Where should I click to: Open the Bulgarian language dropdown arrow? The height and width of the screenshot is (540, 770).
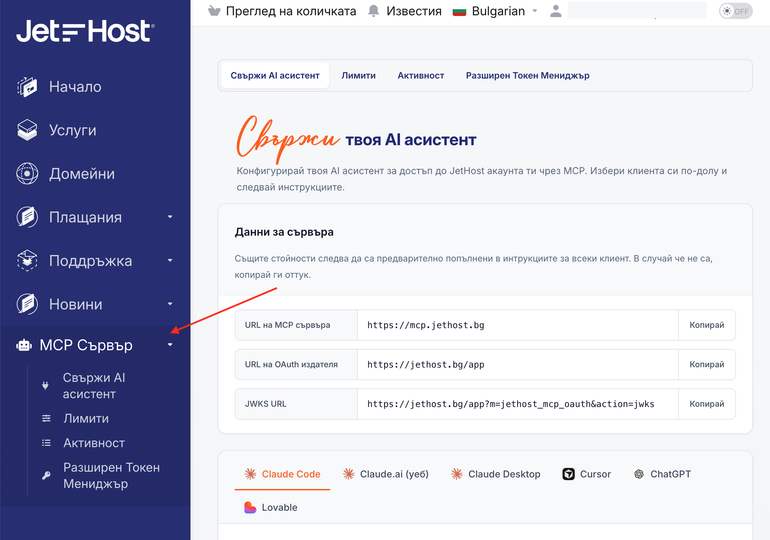[x=535, y=11]
